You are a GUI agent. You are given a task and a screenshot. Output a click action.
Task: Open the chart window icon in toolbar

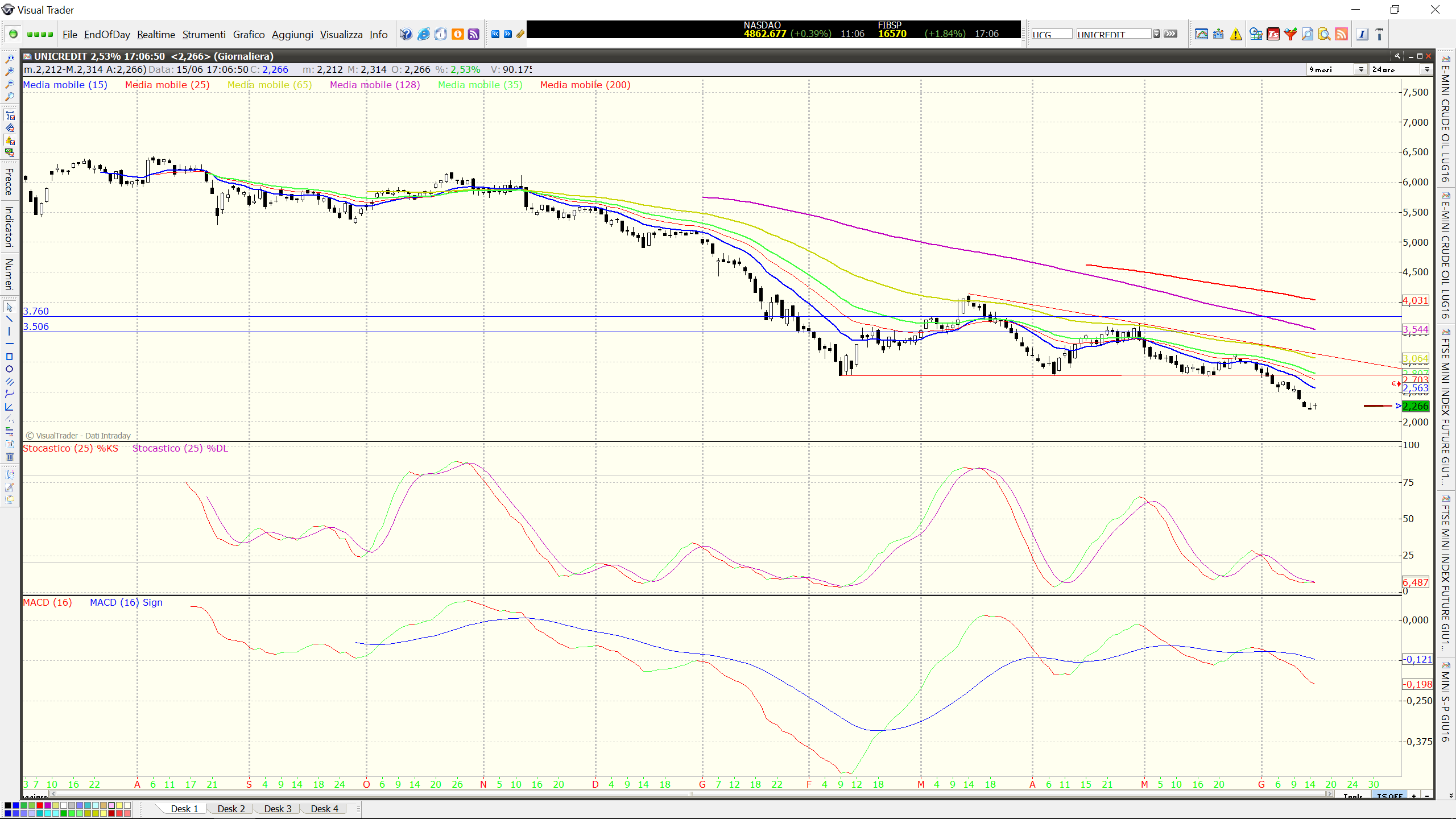click(1201, 34)
